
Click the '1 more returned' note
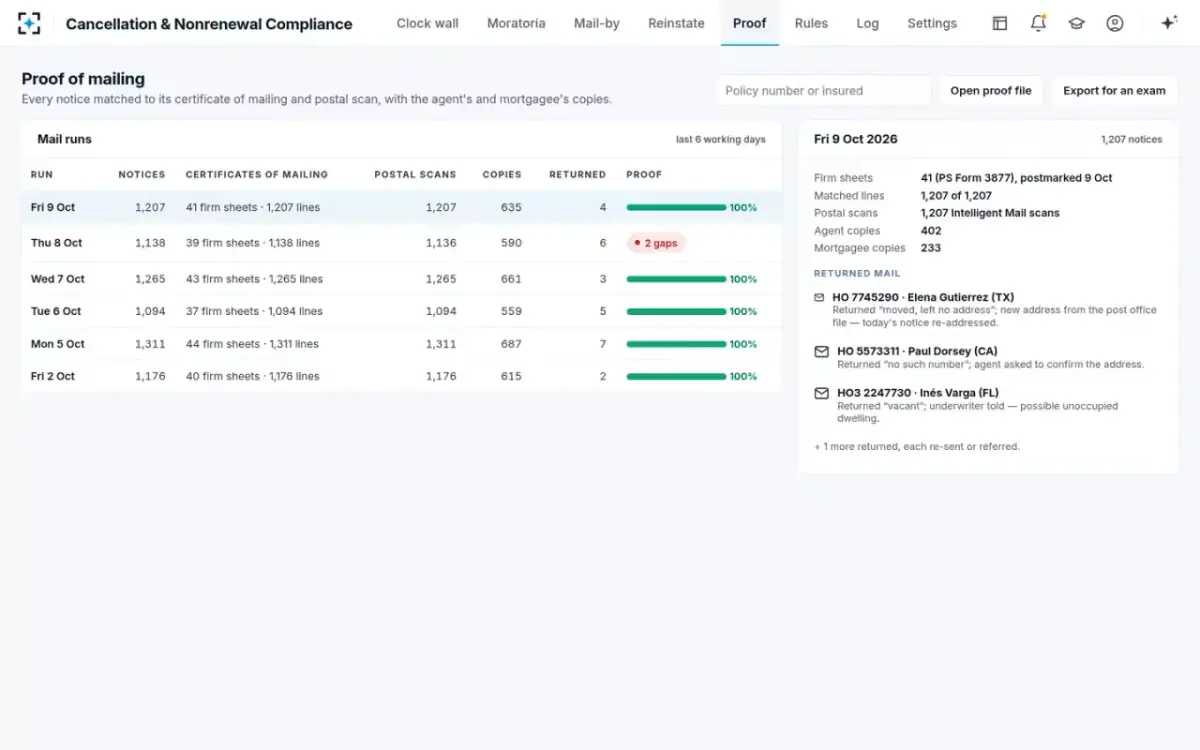917,447
